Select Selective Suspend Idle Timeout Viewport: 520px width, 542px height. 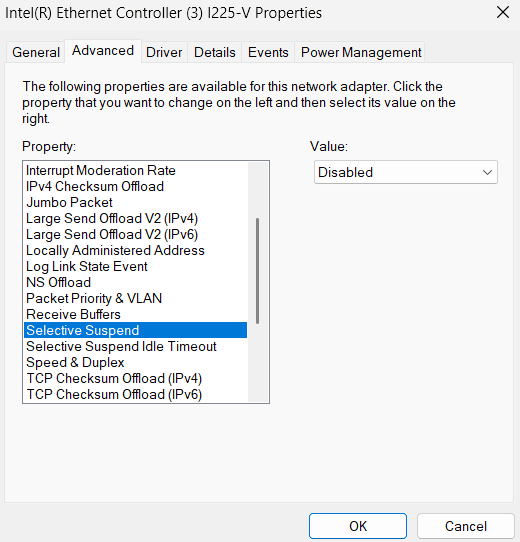pos(136,346)
